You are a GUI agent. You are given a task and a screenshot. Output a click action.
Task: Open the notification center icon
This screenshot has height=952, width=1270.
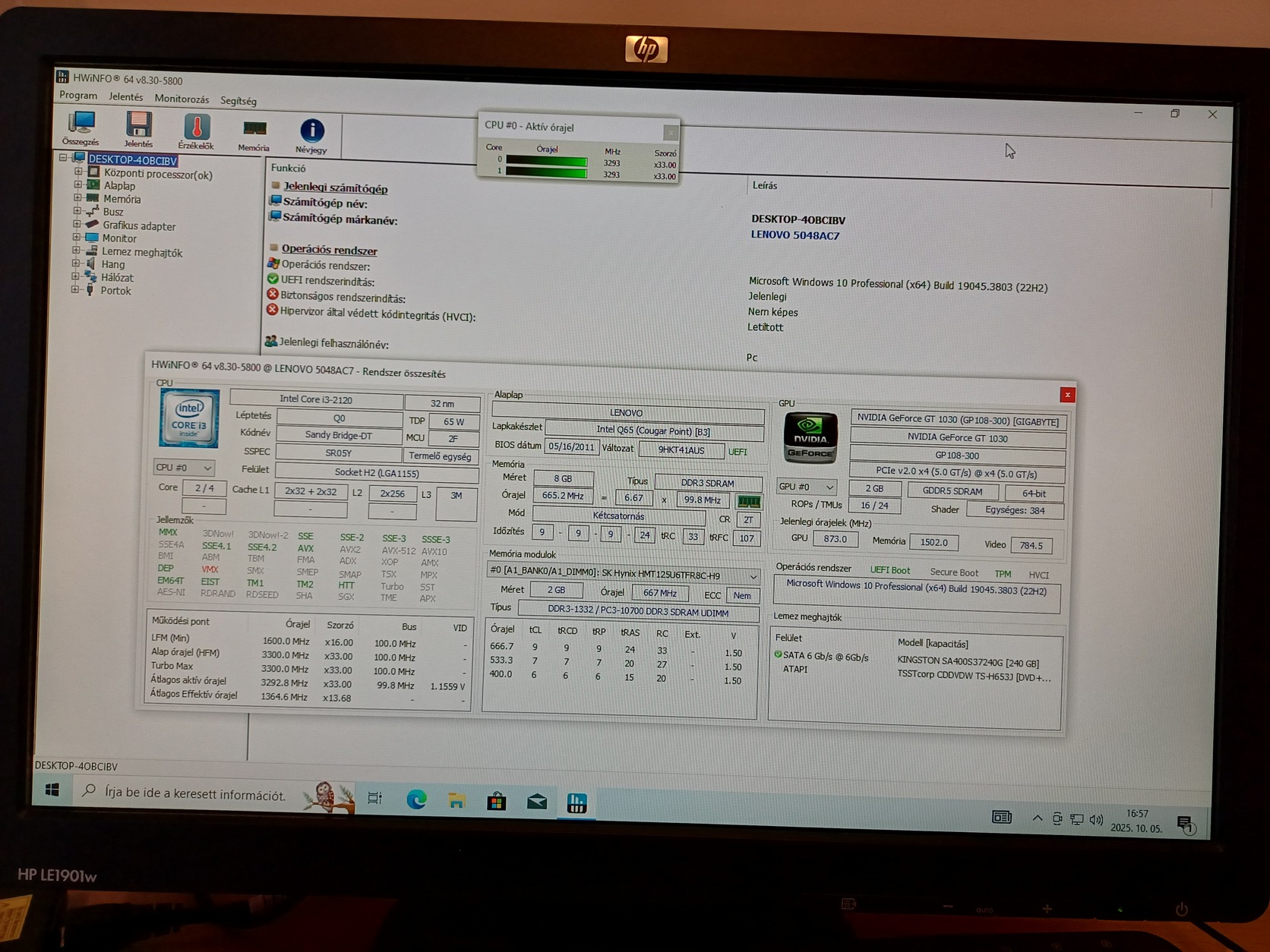1185,824
